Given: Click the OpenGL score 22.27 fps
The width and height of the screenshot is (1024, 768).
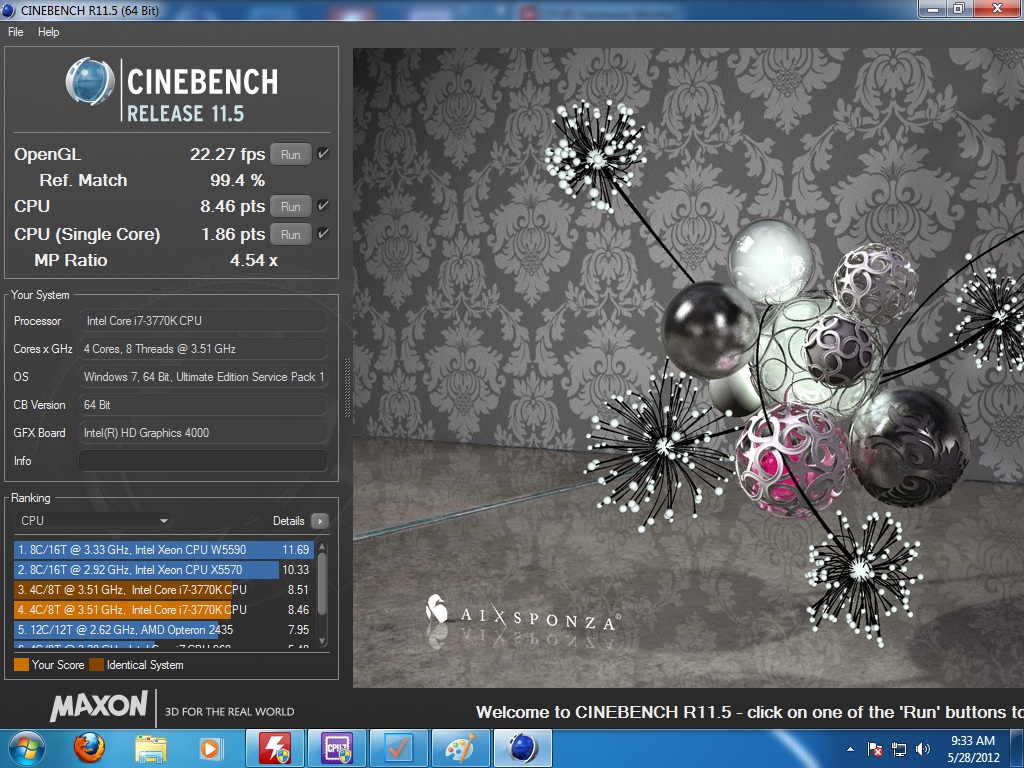Looking at the screenshot, I should pyautogui.click(x=227, y=155).
